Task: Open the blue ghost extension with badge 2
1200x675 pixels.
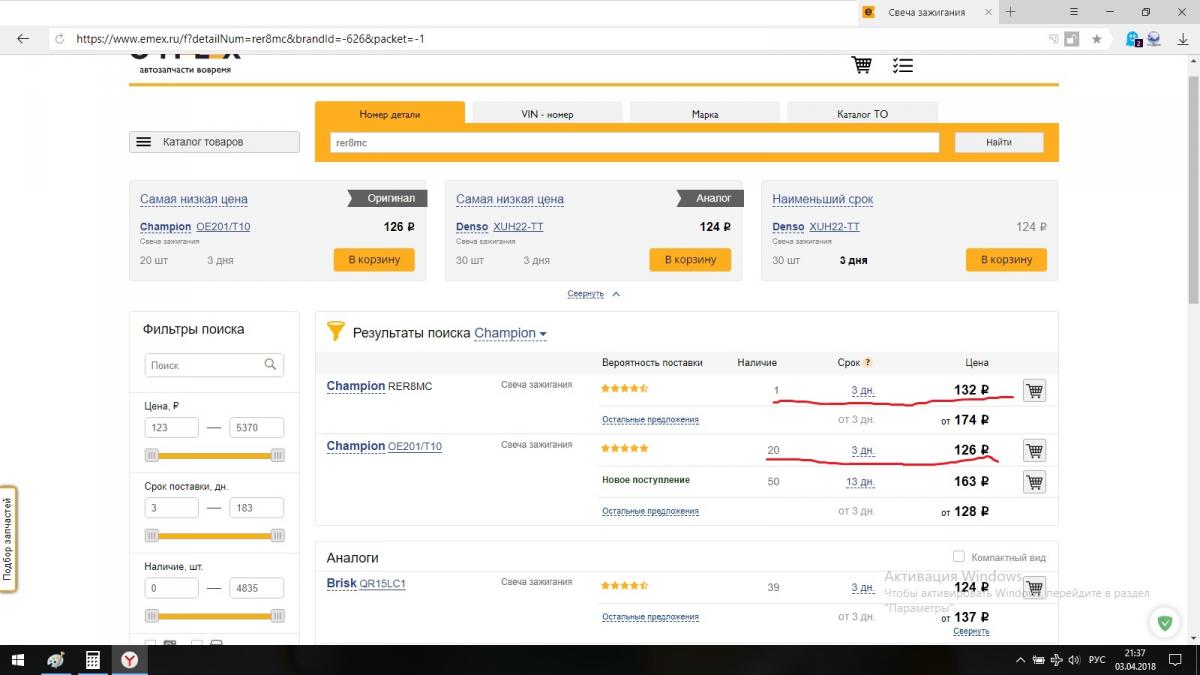Action: coord(1133,39)
